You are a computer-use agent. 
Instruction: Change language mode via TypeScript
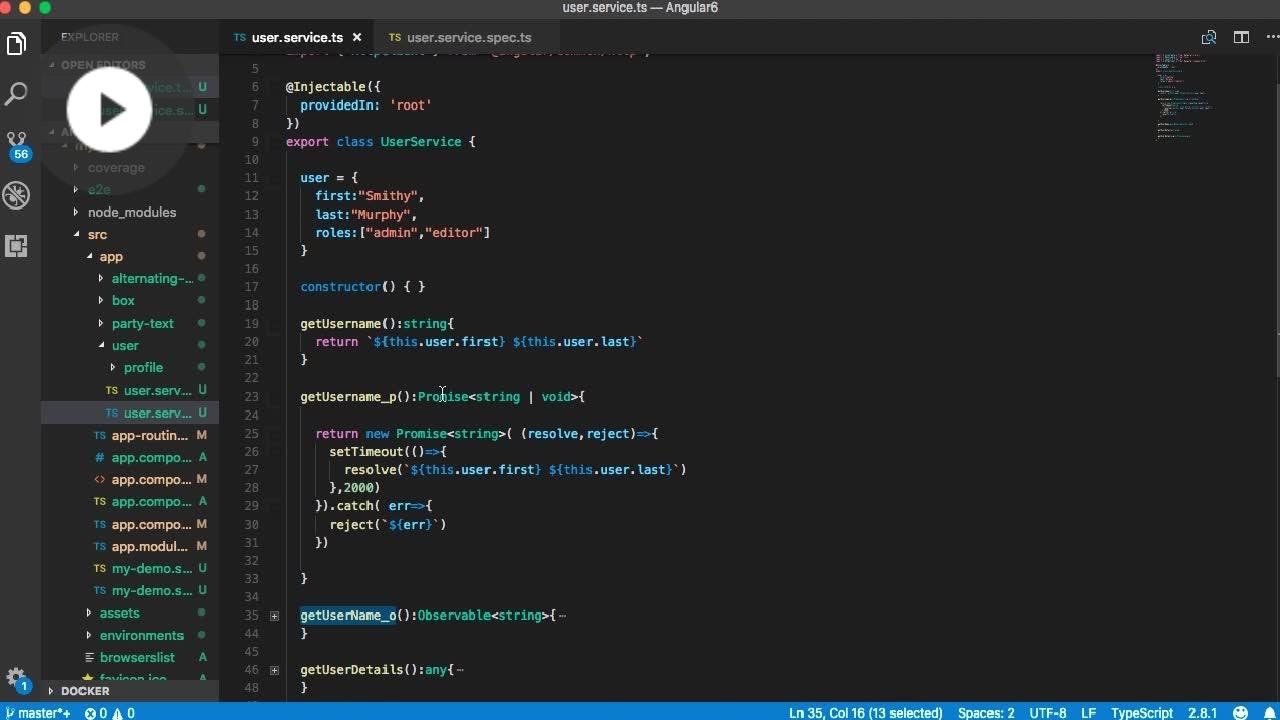(x=1142, y=713)
